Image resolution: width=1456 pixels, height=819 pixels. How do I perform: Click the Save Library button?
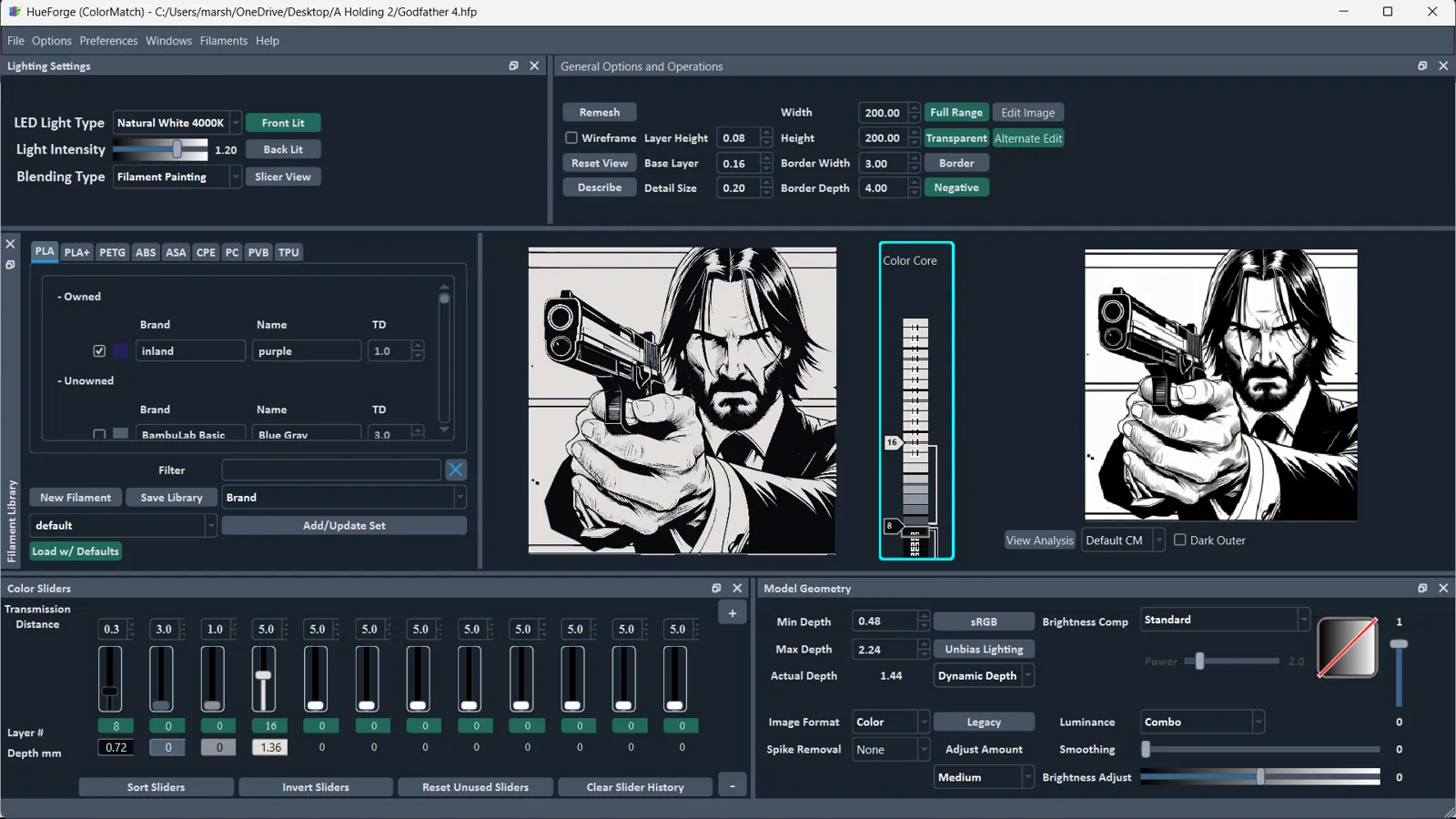point(171,498)
